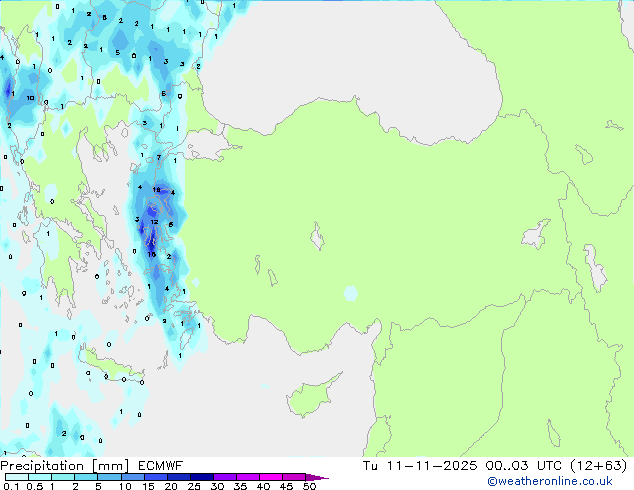634x490 pixels.
Task: Click the legend label '40'
Action: click(263, 486)
